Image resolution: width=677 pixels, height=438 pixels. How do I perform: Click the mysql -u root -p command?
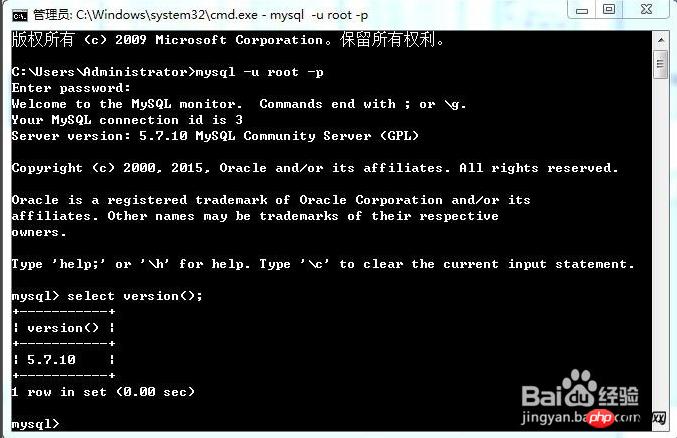[259, 72]
